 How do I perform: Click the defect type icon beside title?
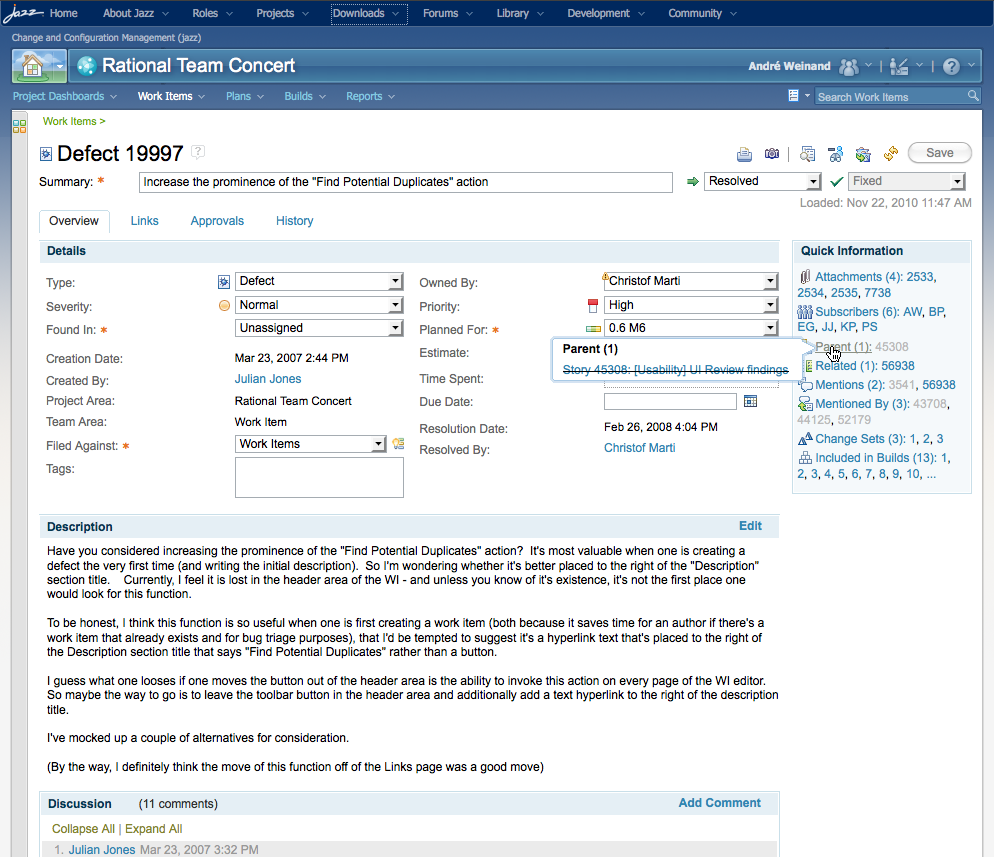pos(46,153)
